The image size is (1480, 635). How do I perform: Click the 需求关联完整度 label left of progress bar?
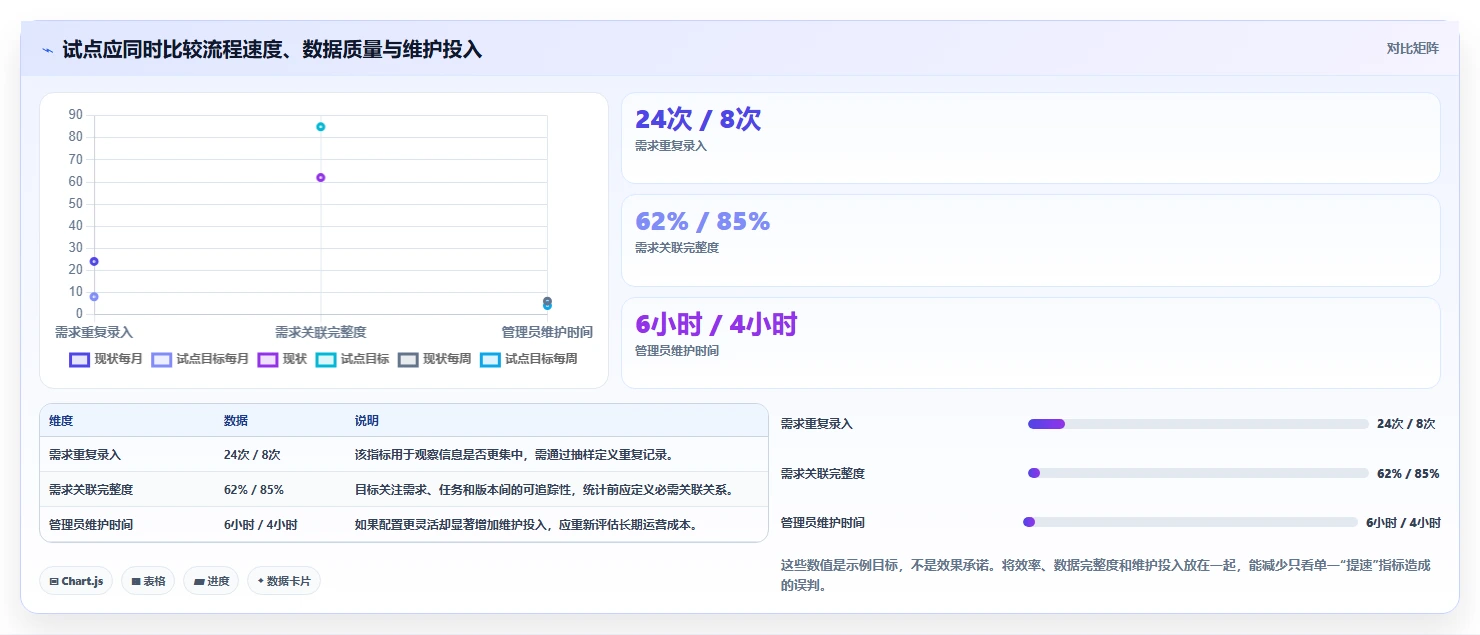tap(823, 473)
